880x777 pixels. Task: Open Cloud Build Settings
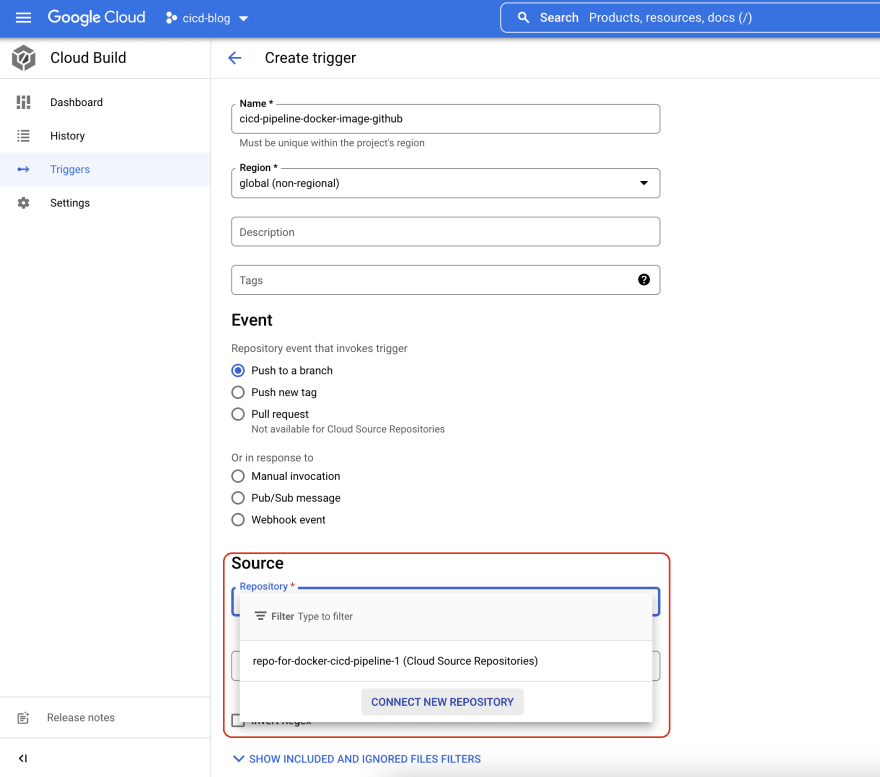point(70,203)
